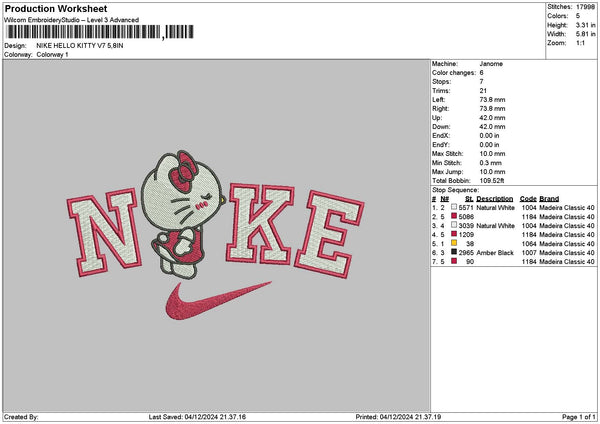Click the "Max Stitch:" label
600x424 pixels.
447,154
